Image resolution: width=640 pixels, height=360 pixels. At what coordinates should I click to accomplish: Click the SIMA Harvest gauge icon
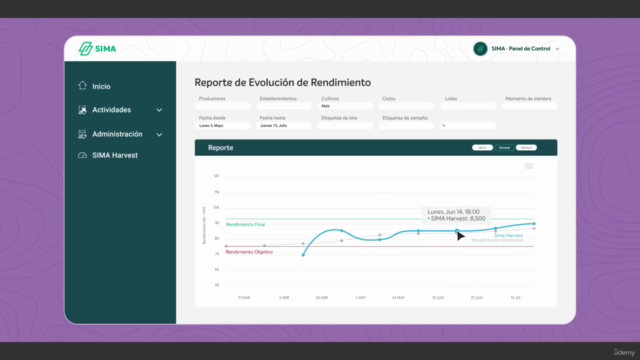pyautogui.click(x=82, y=155)
